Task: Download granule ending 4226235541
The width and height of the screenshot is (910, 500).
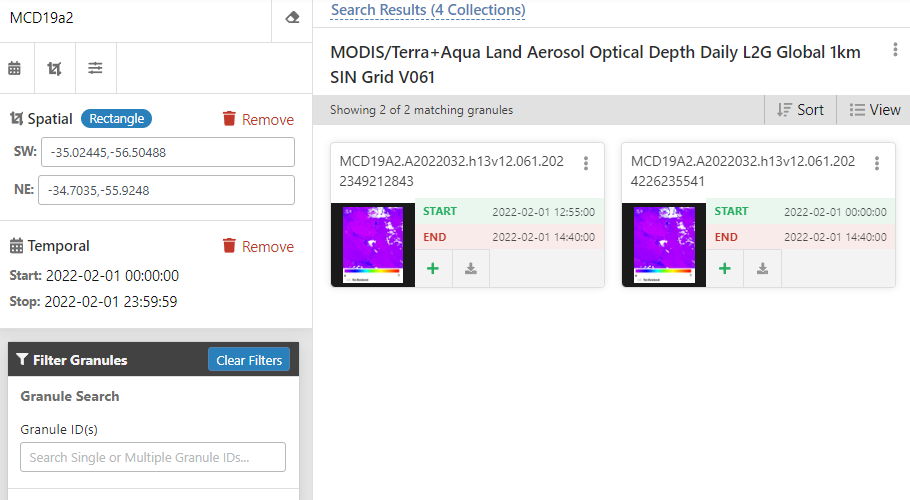Action: (x=763, y=269)
